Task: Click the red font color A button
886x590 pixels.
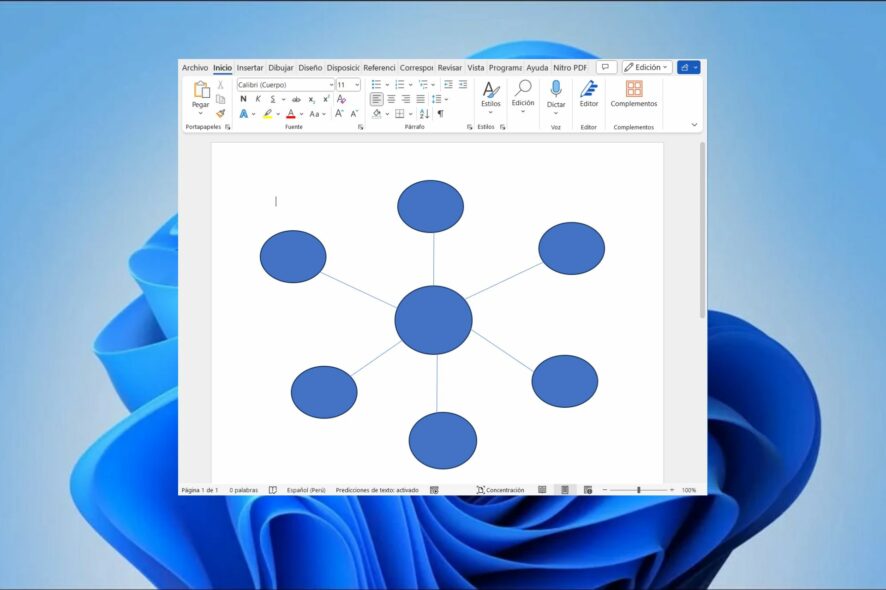Action: point(291,114)
